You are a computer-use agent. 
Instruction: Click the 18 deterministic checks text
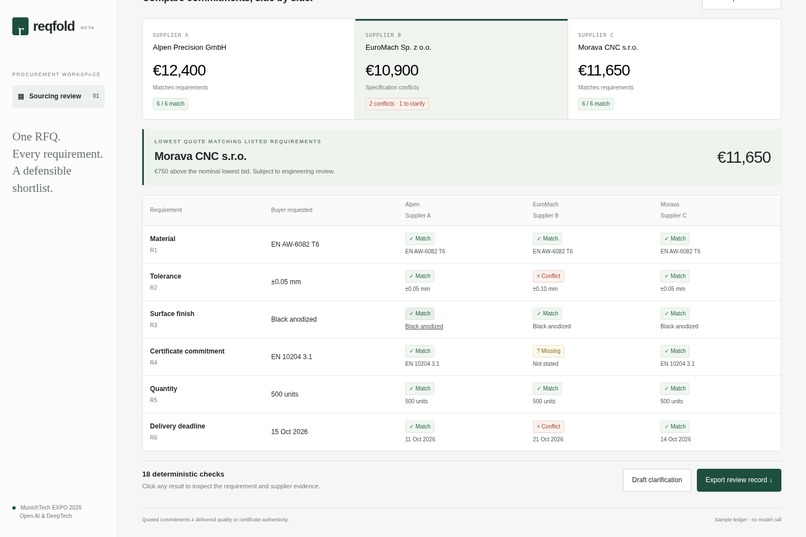tap(183, 474)
